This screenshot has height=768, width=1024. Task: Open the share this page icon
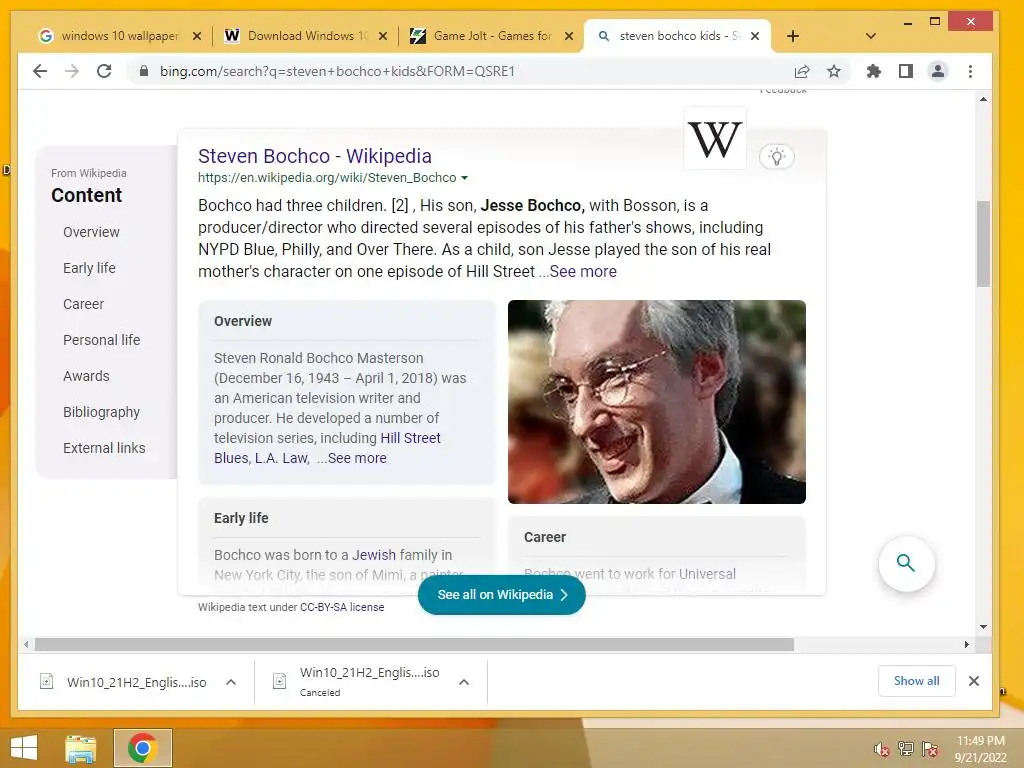point(802,71)
